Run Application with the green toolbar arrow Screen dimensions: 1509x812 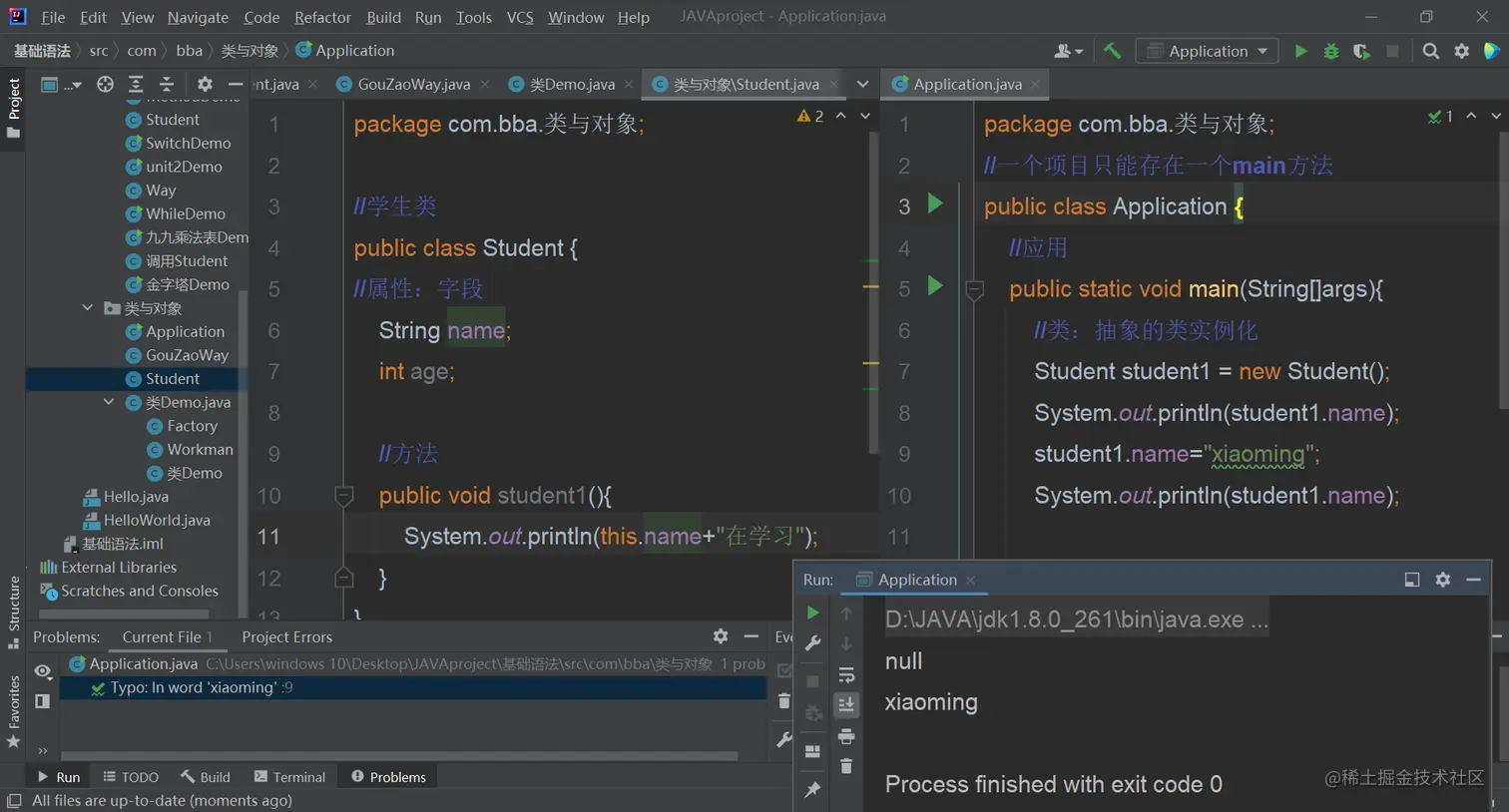[1300, 51]
